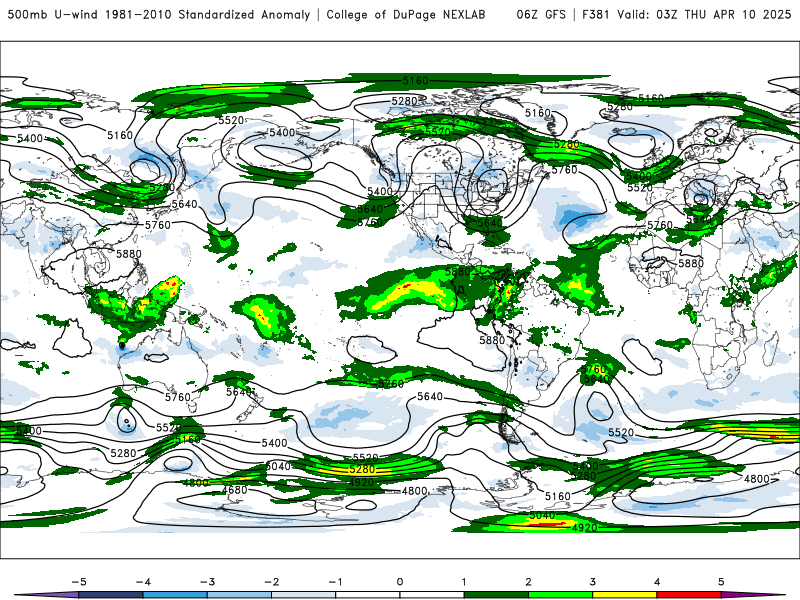Pick the bright green 2 to 3 colorbar segment

pos(561,595)
